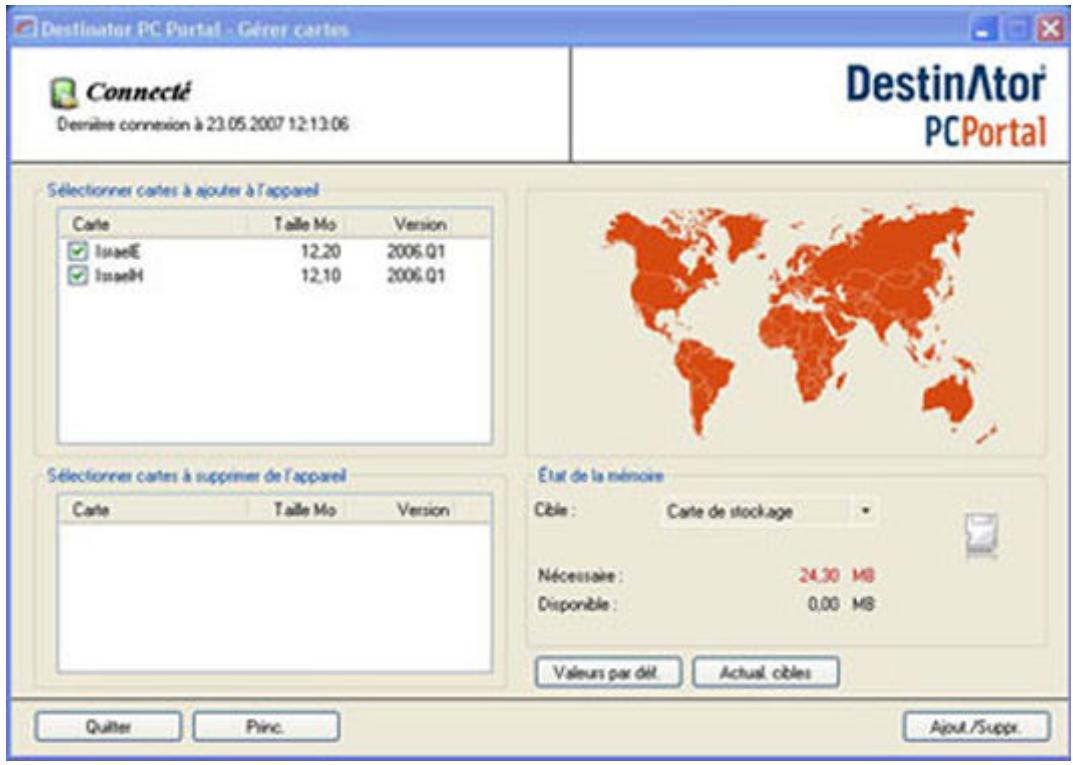Select the IsraelE map row name

tap(118, 252)
